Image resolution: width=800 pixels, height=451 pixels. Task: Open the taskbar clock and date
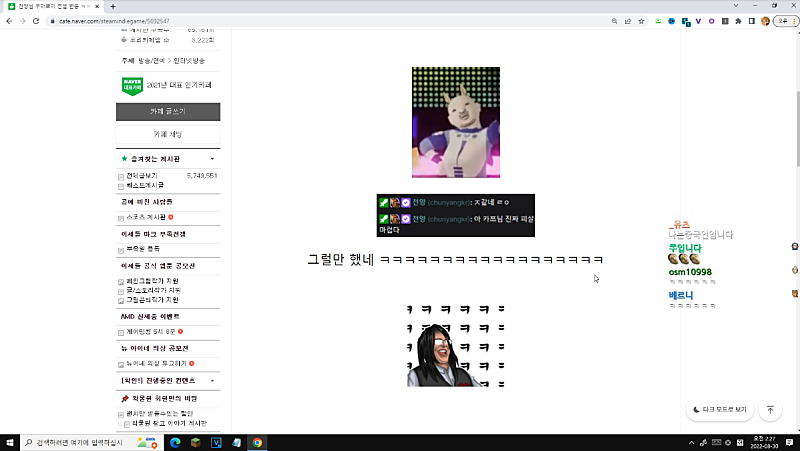(764, 442)
